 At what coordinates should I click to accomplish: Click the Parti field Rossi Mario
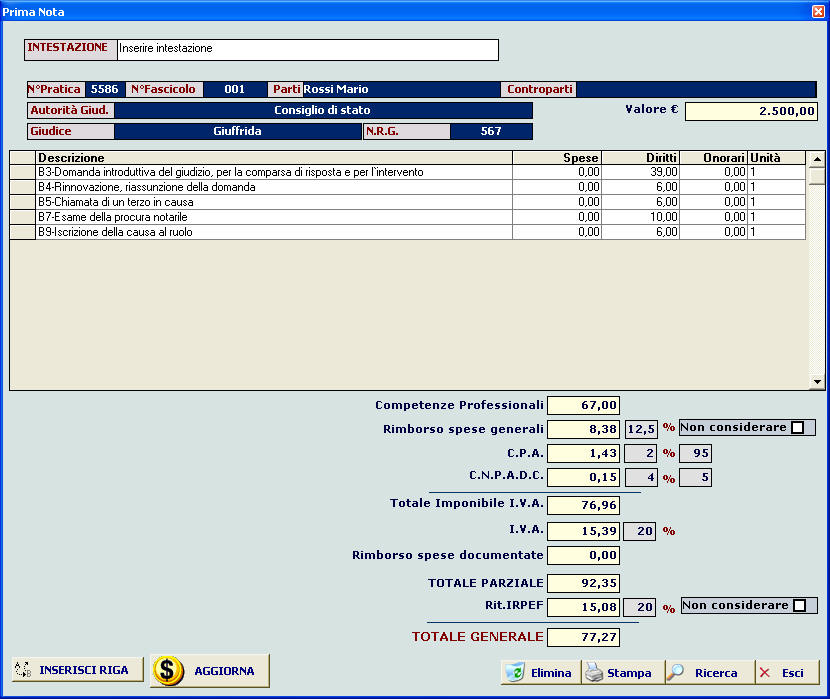pyautogui.click(x=401, y=89)
